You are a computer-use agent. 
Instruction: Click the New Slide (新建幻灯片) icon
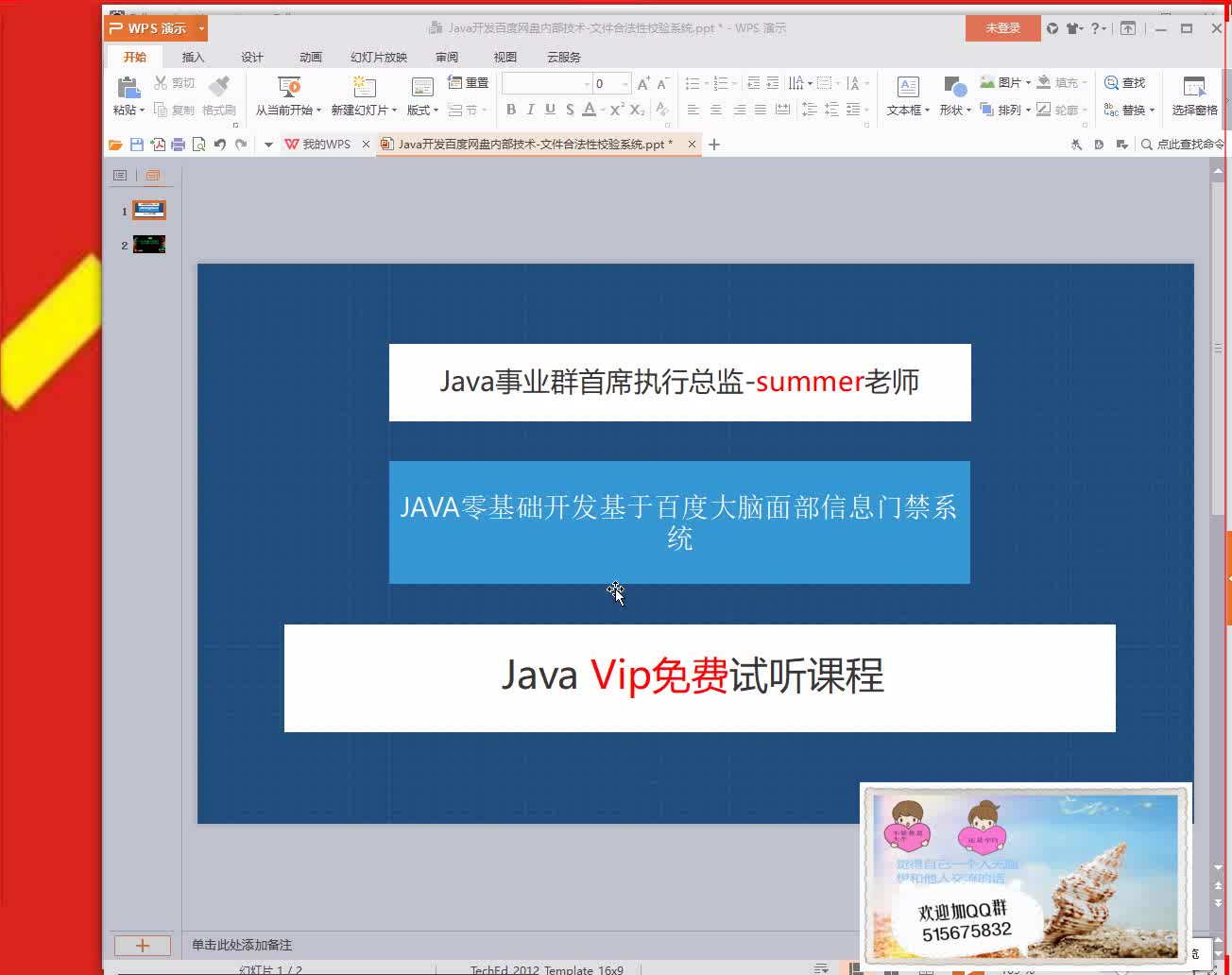[x=364, y=88]
